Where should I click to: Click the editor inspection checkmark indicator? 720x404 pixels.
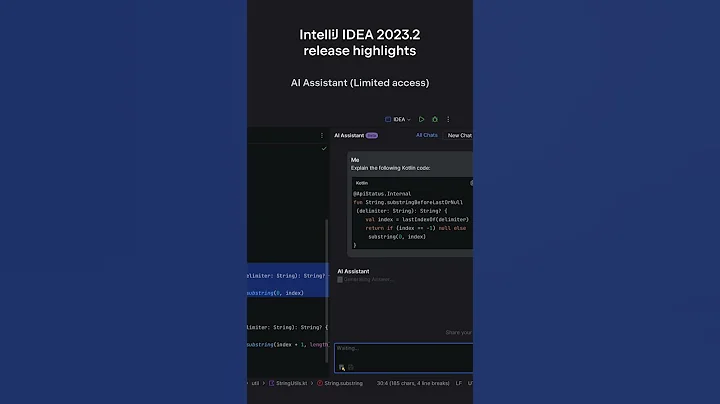(324, 149)
